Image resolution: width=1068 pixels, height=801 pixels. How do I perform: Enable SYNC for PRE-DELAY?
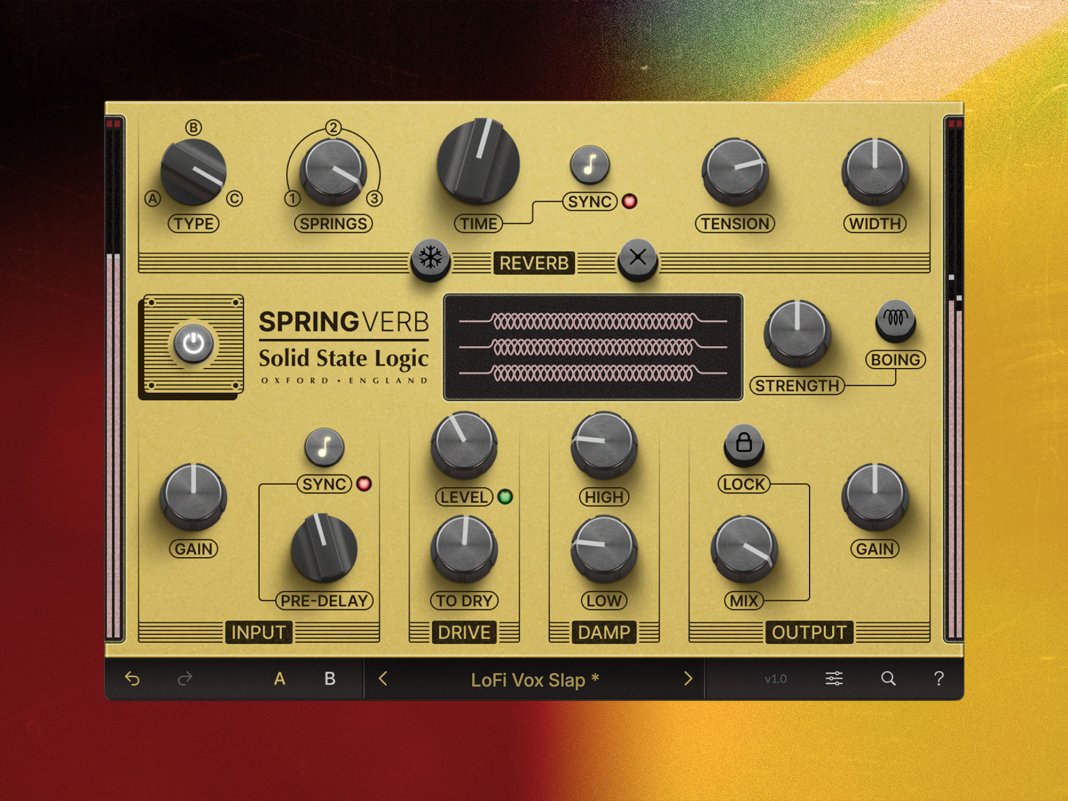pyautogui.click(x=323, y=447)
